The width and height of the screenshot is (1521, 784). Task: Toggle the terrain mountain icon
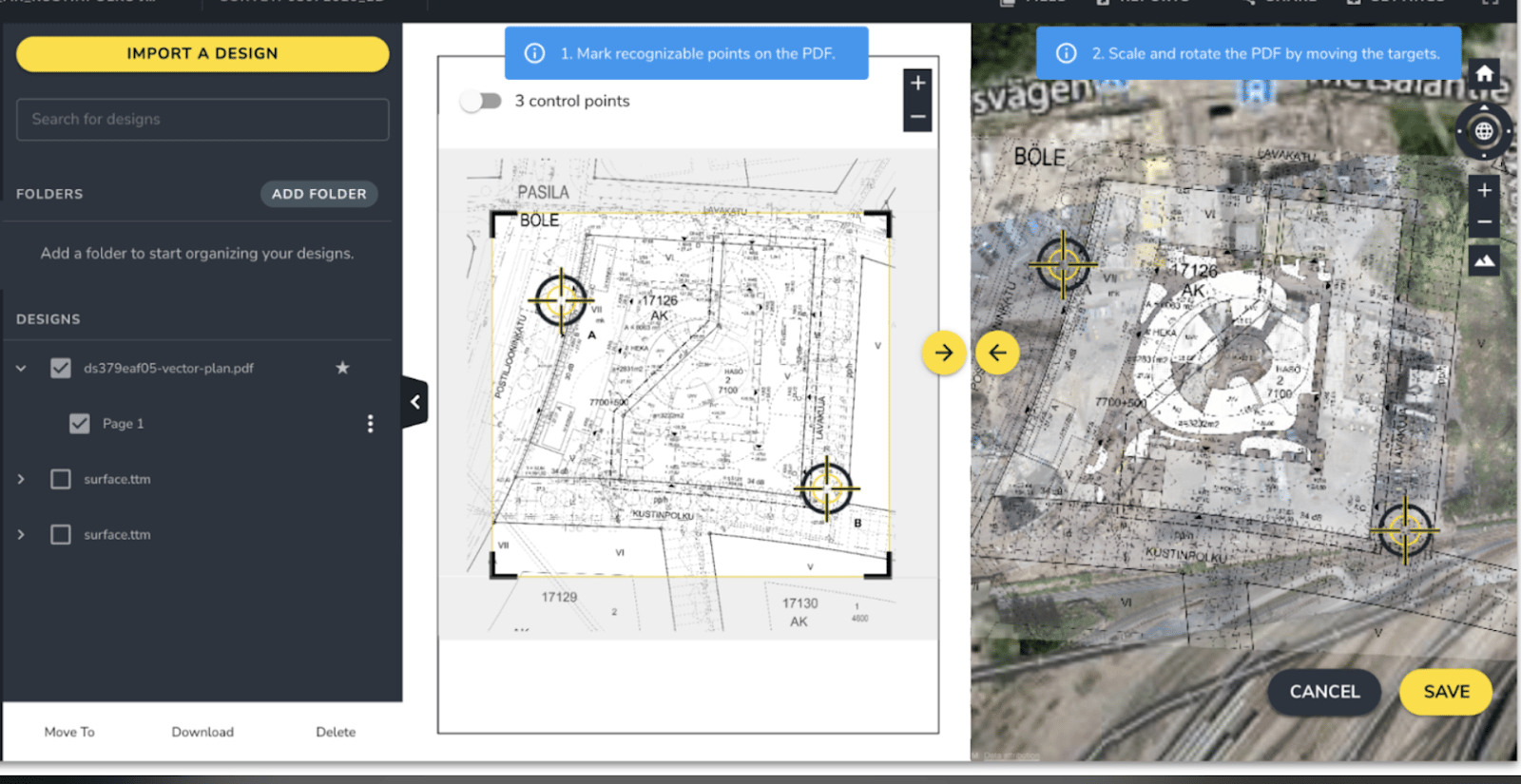pyautogui.click(x=1484, y=259)
